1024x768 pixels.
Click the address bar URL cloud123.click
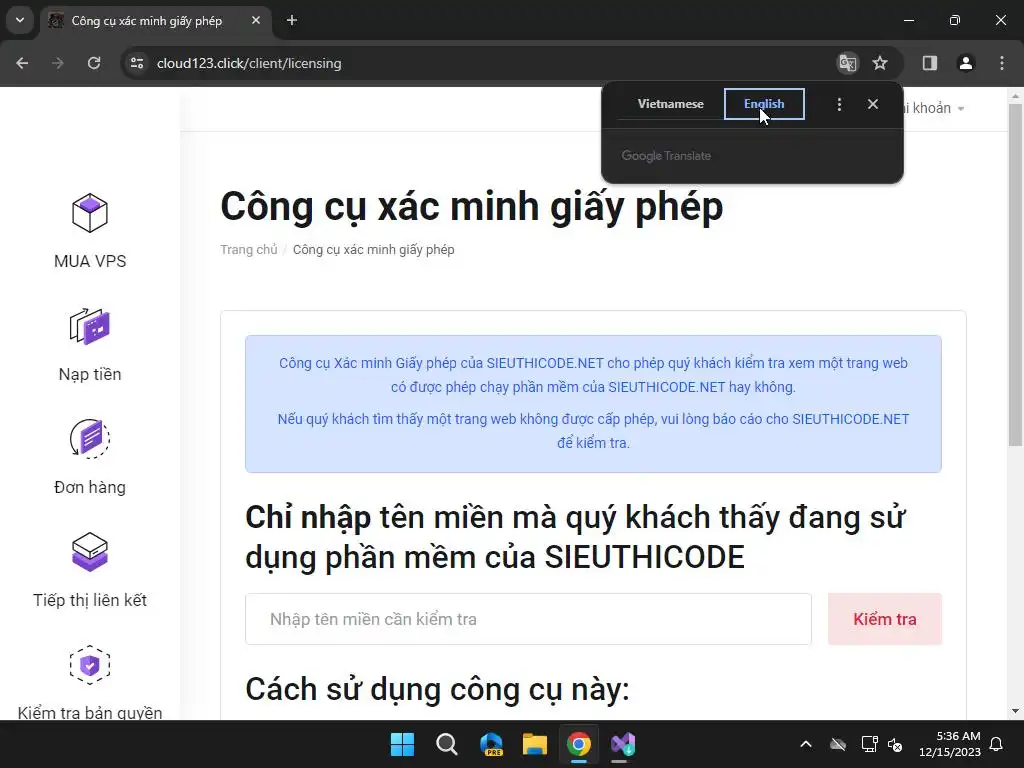coord(249,63)
